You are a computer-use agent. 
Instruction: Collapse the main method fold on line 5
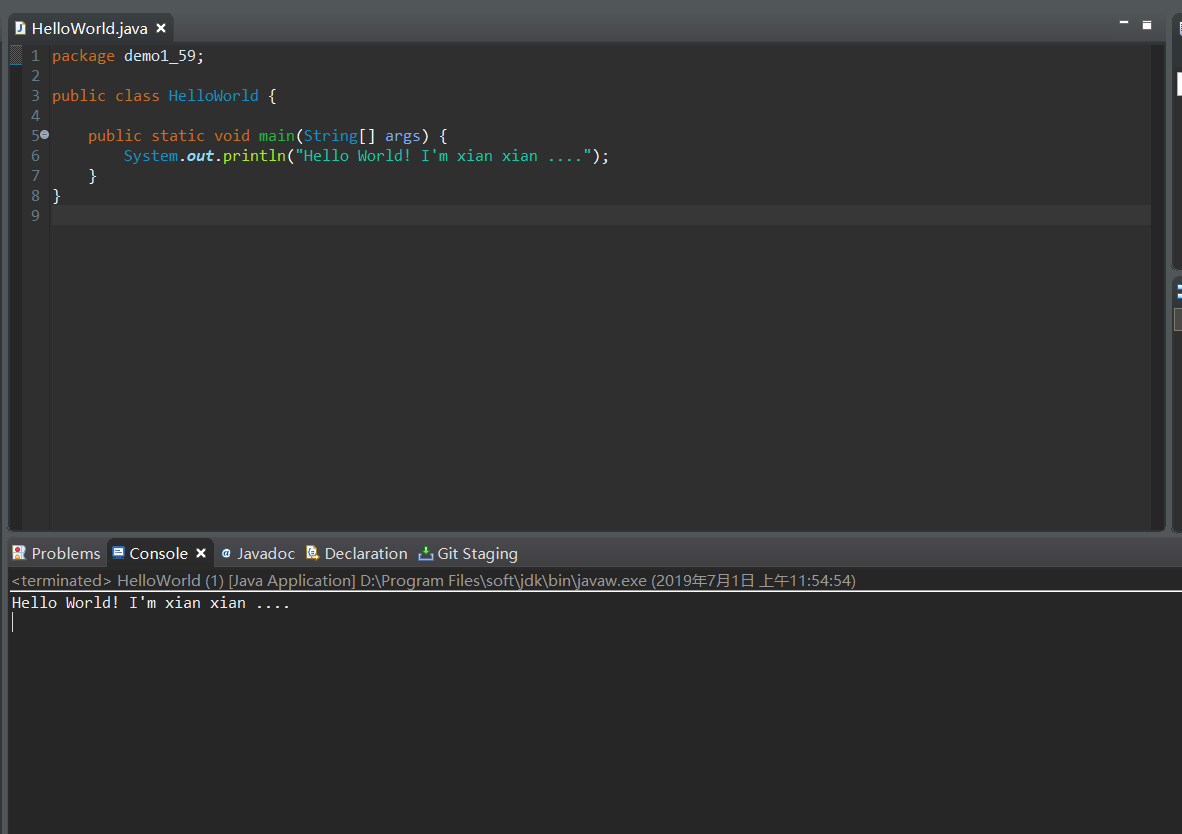click(x=44, y=135)
